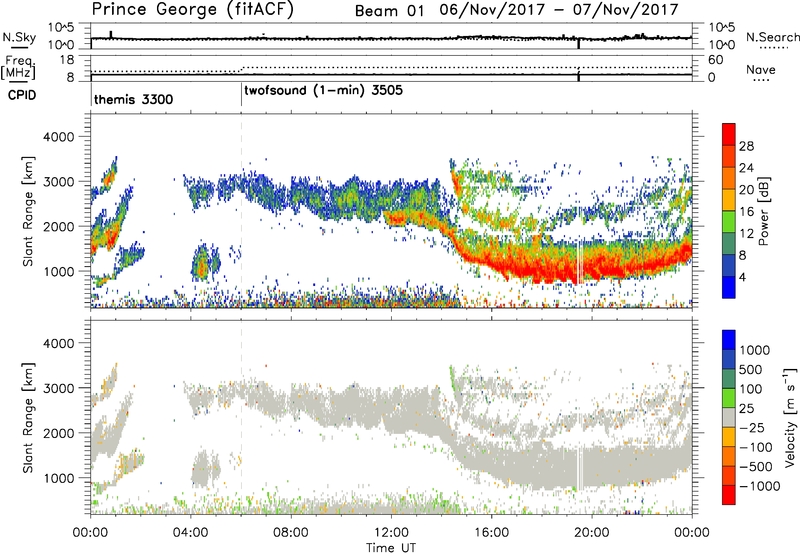
Task: Click the "Time UT" axis label
Action: (x=391, y=548)
